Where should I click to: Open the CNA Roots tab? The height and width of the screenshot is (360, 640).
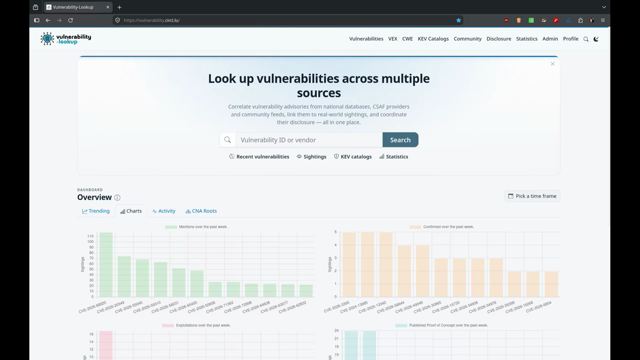(x=201, y=211)
